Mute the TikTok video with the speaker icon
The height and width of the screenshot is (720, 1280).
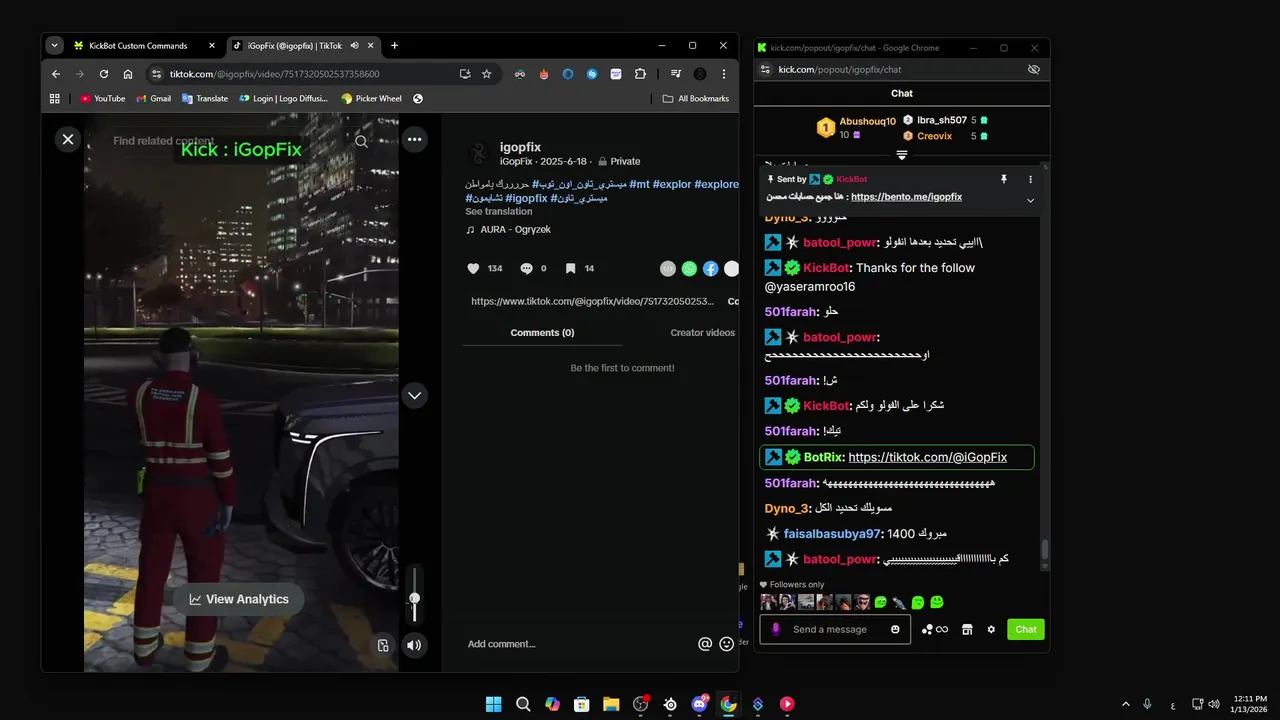[x=414, y=645]
